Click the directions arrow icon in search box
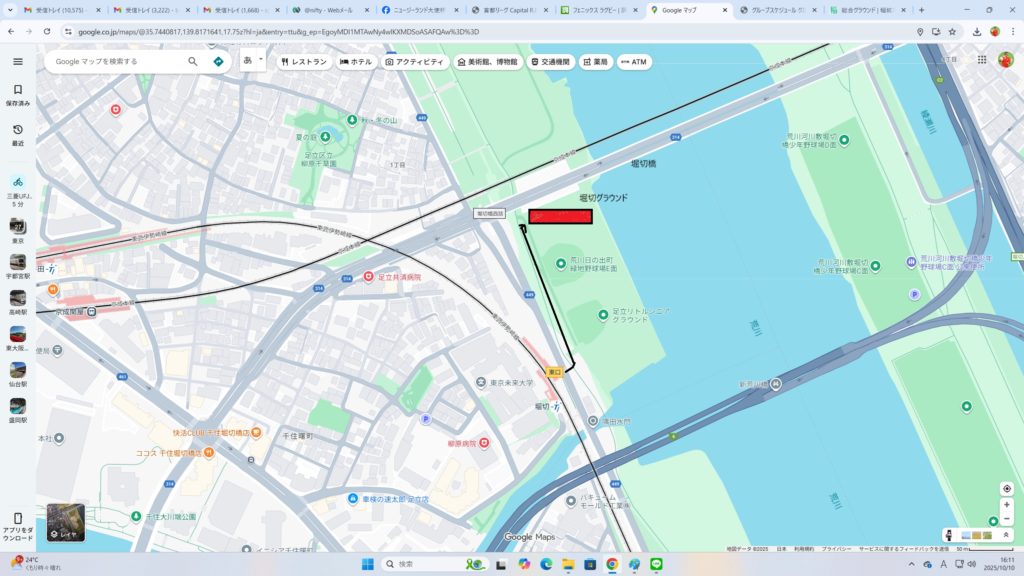Image resolution: width=1024 pixels, height=576 pixels. click(218, 61)
